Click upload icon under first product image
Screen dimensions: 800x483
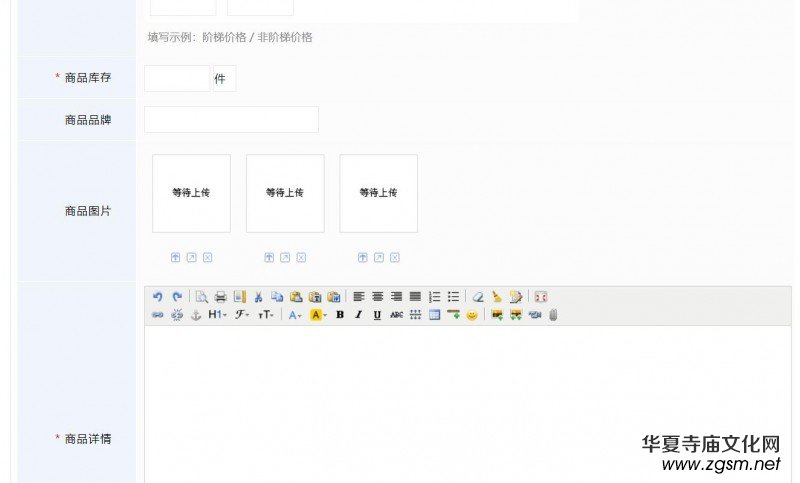[x=176, y=258]
